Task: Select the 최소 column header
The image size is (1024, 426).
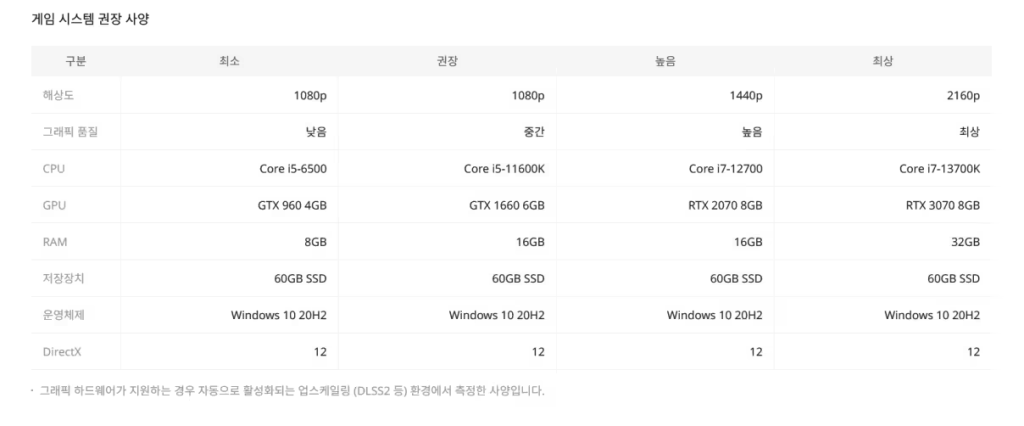Action: 229,61
